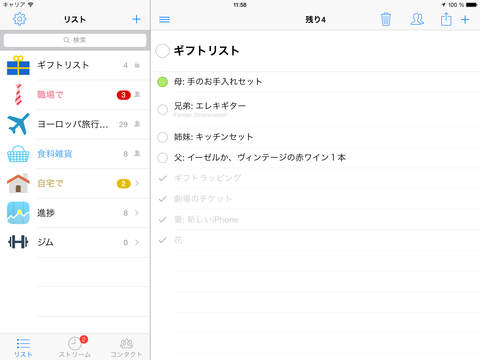Tap the red badge on ストリーム tab
The height and width of the screenshot is (360, 480).
click(84, 339)
